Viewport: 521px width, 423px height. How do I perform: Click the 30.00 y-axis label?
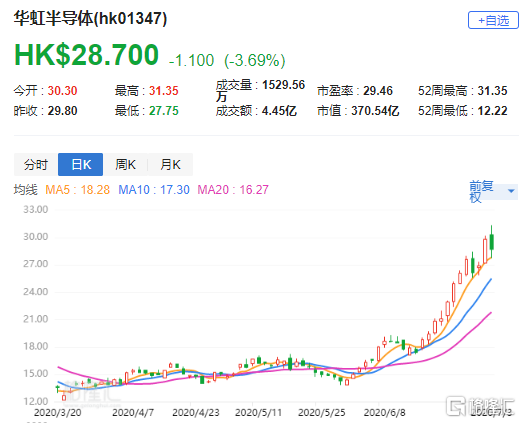click(36, 237)
